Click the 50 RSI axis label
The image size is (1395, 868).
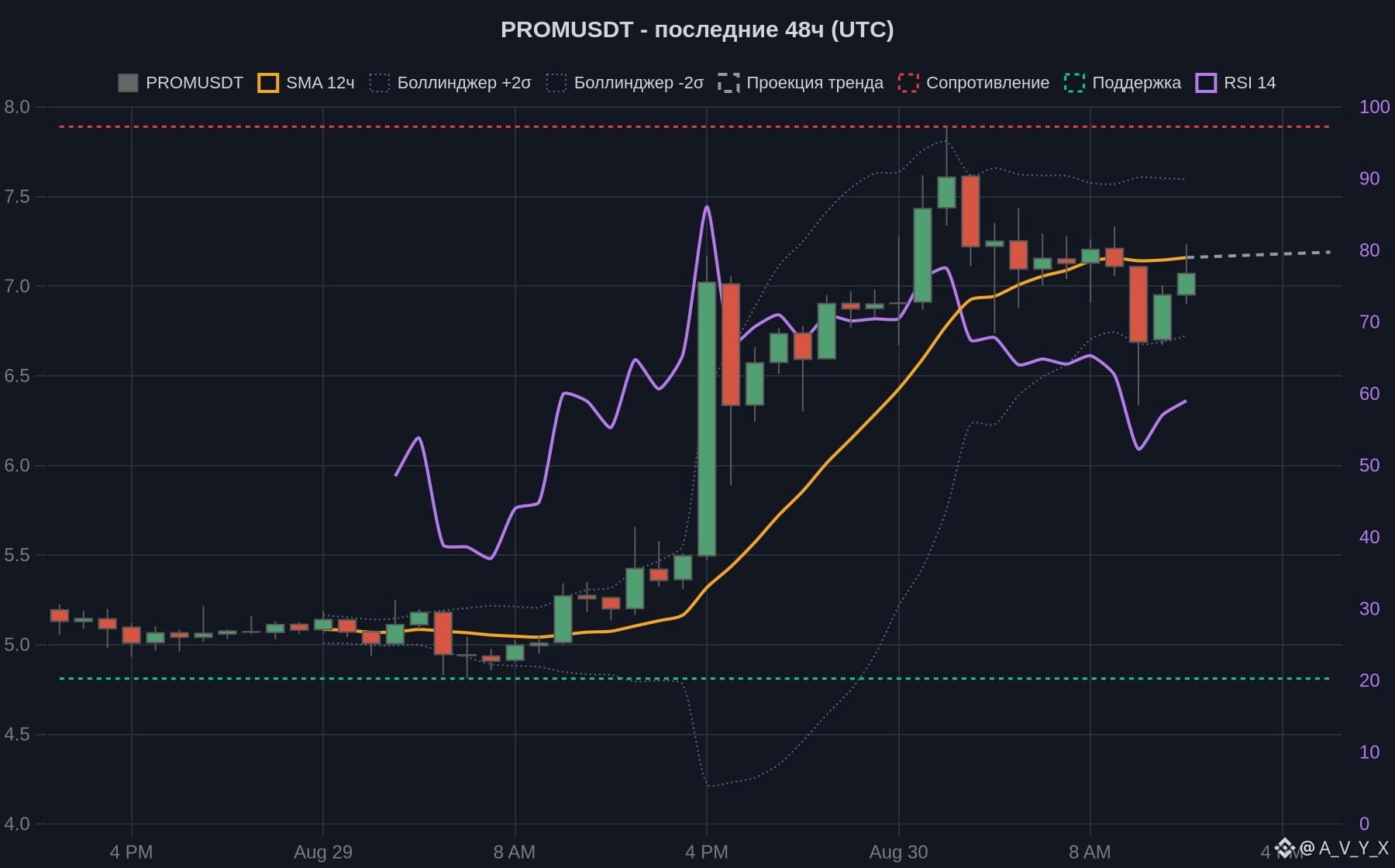[1369, 465]
